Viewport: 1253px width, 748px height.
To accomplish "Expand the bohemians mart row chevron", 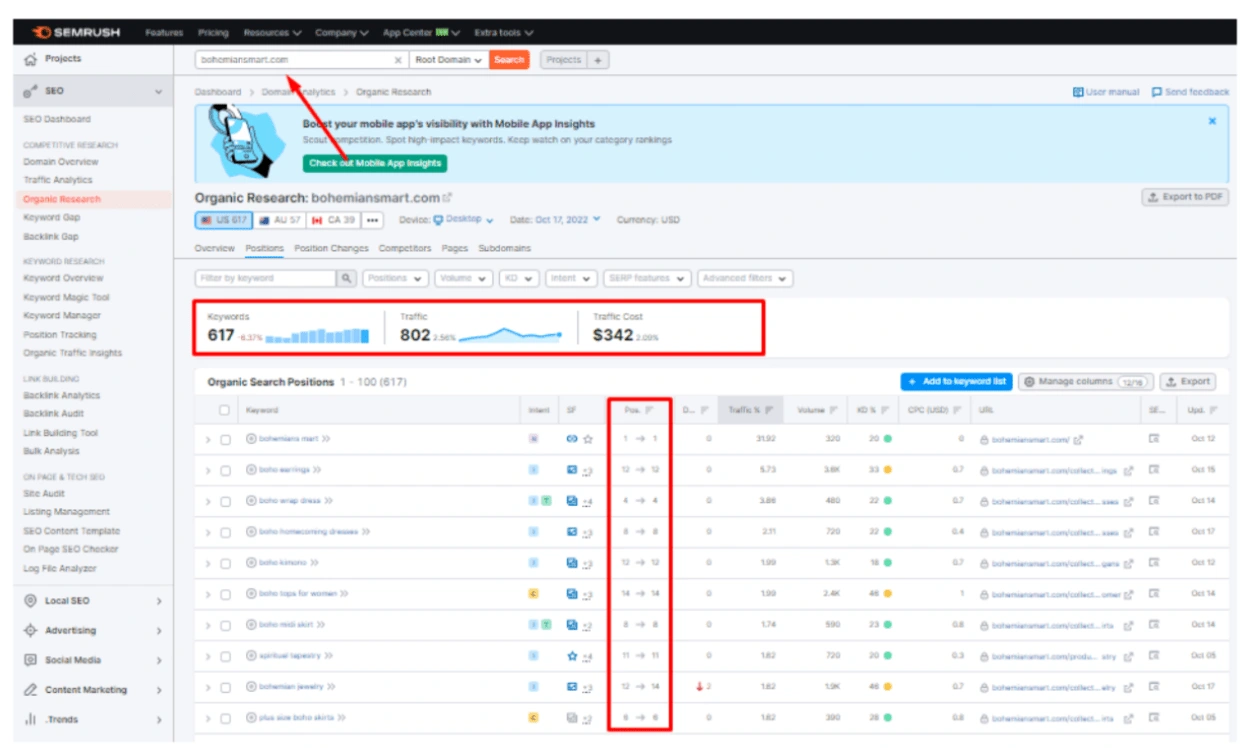I will pos(209,439).
